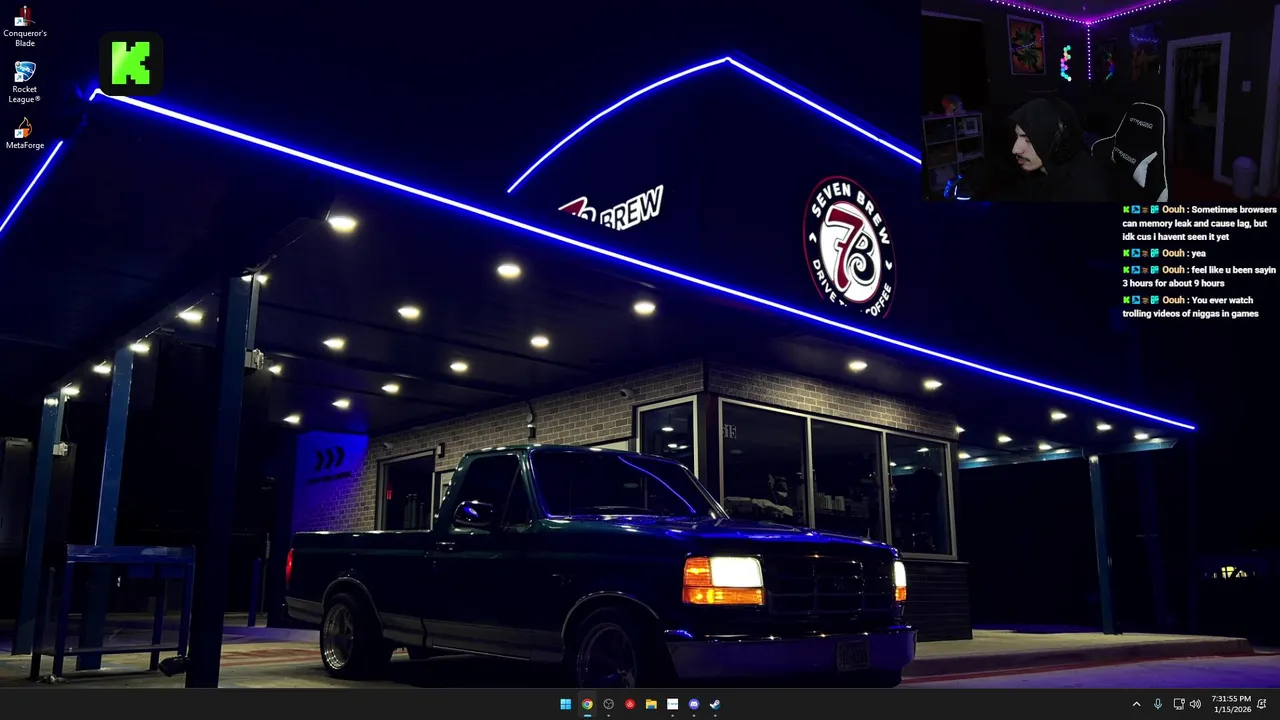Open the notification center bell icon

pos(1262,704)
